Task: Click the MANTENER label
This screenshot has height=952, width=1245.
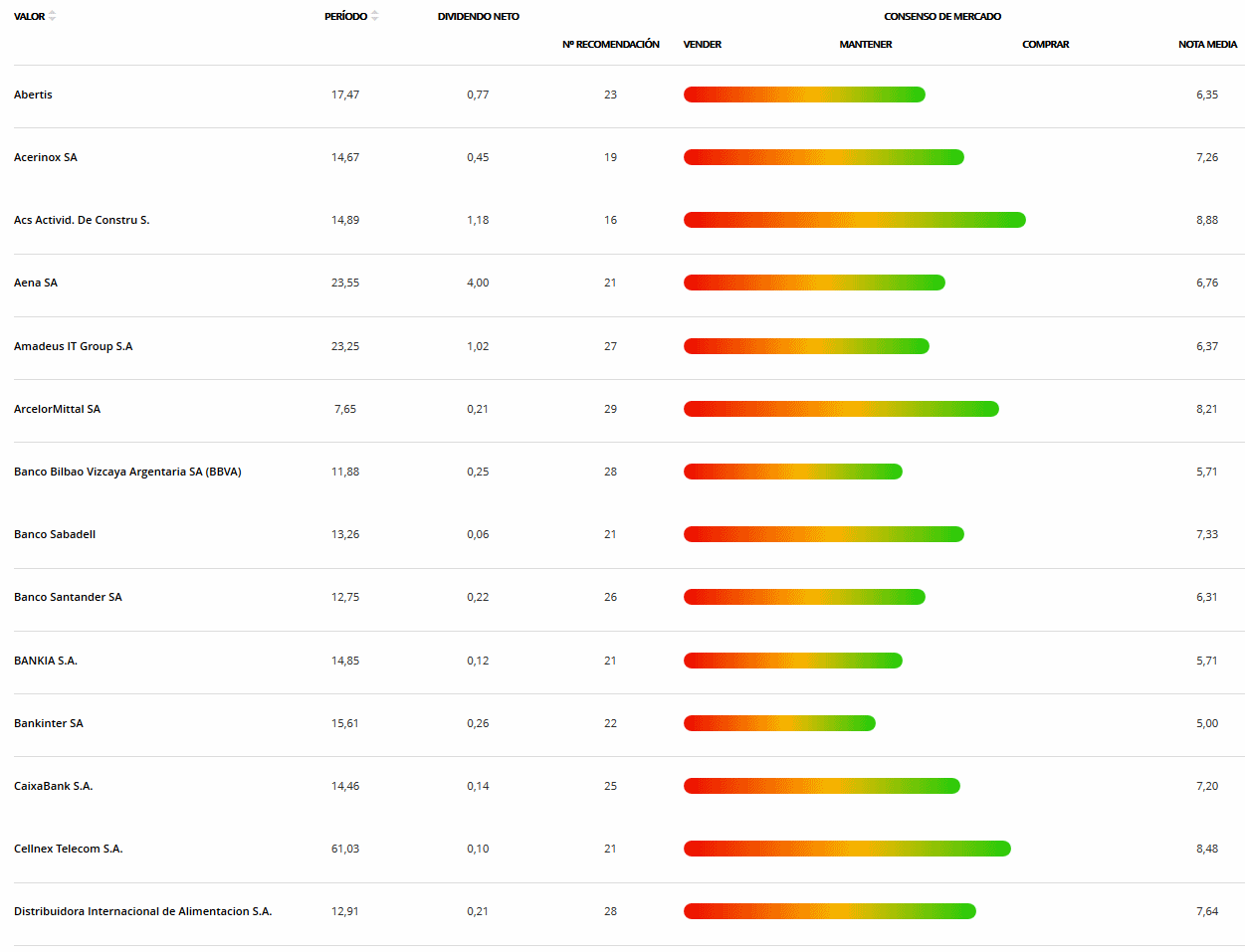Action: coord(866,44)
